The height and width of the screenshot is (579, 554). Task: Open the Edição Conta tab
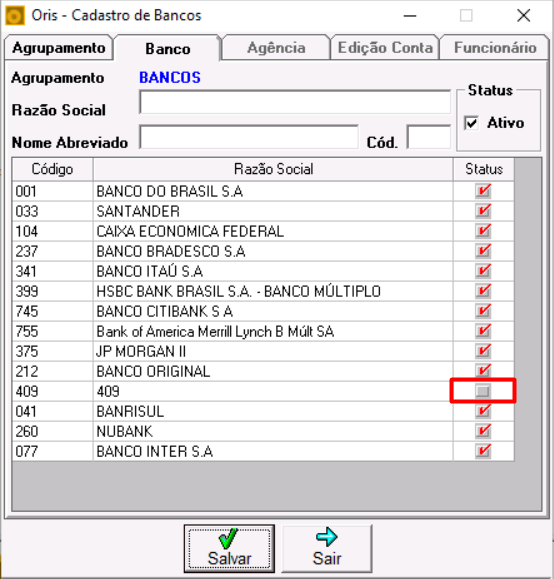click(385, 48)
